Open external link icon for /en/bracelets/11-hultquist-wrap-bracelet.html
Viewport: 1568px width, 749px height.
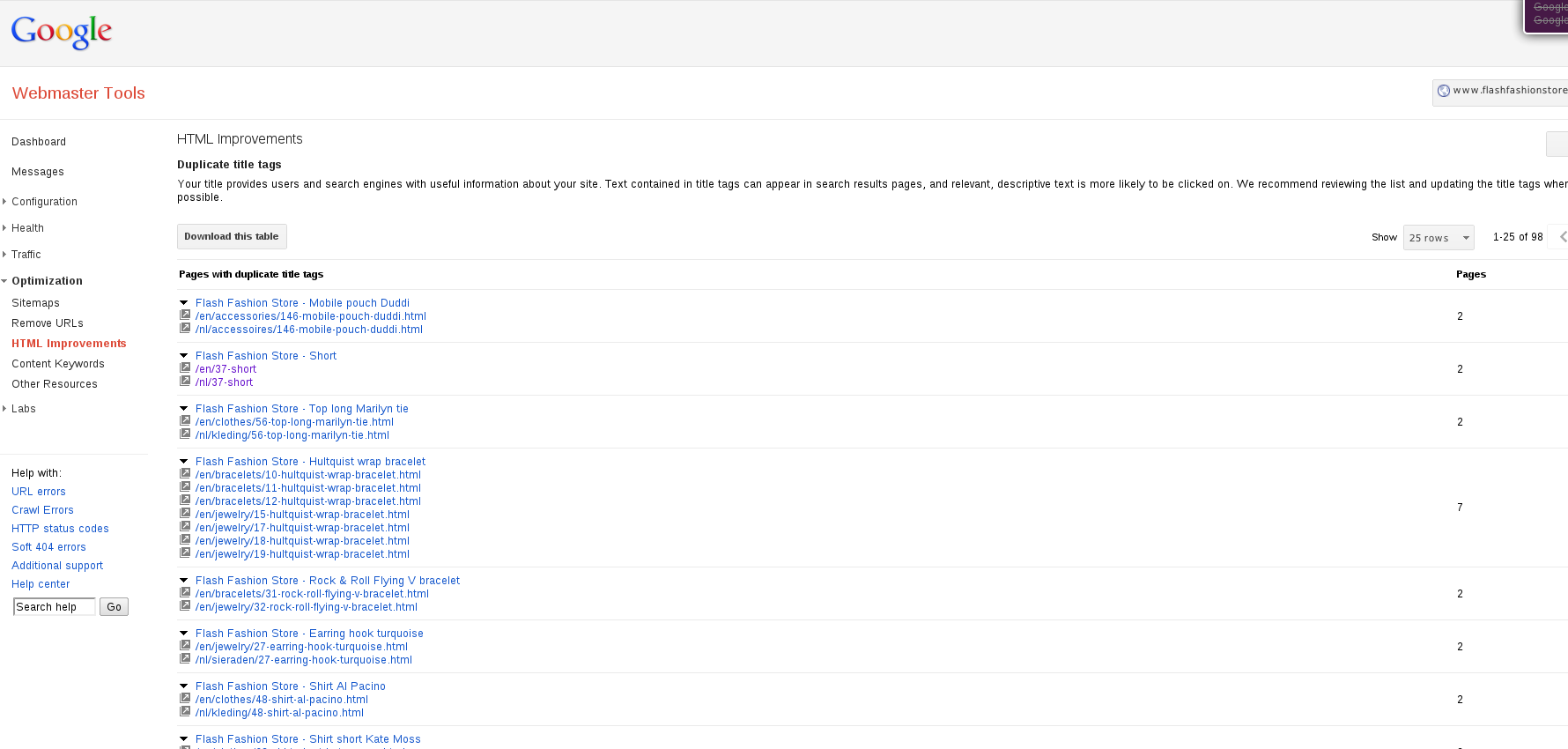tap(185, 486)
